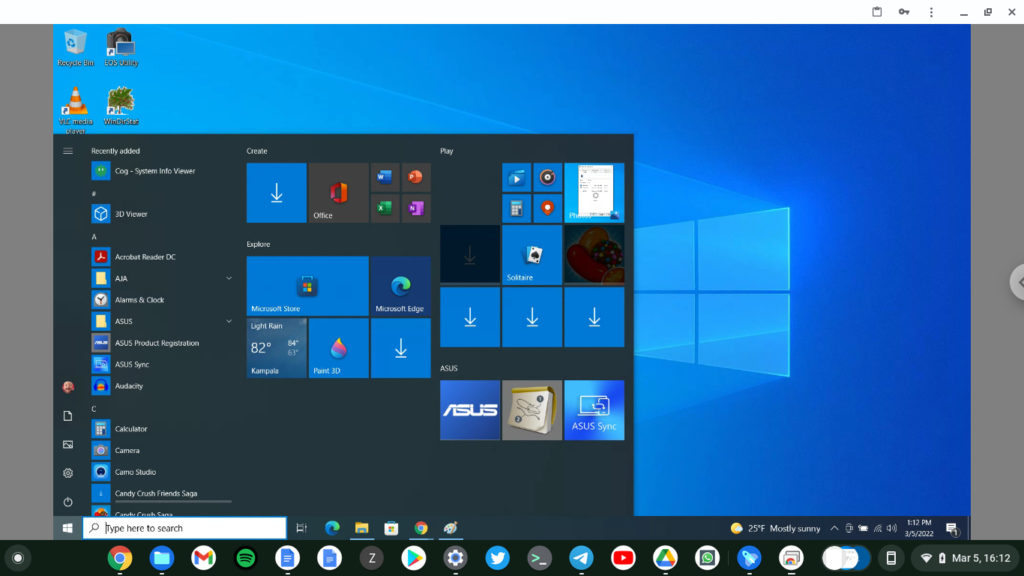1024x576 pixels.
Task: Open Documents from Start sidebar
Action: (68, 416)
